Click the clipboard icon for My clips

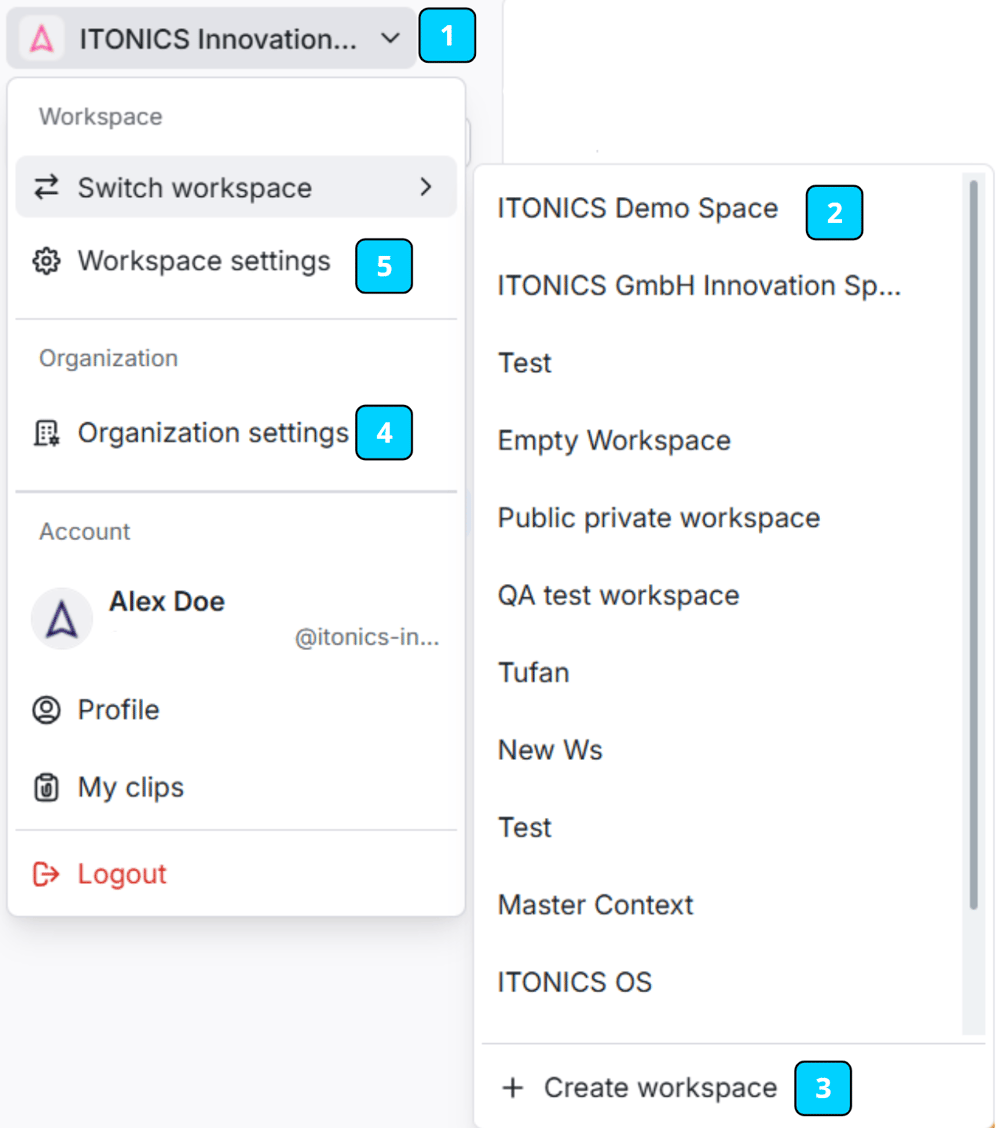(47, 787)
